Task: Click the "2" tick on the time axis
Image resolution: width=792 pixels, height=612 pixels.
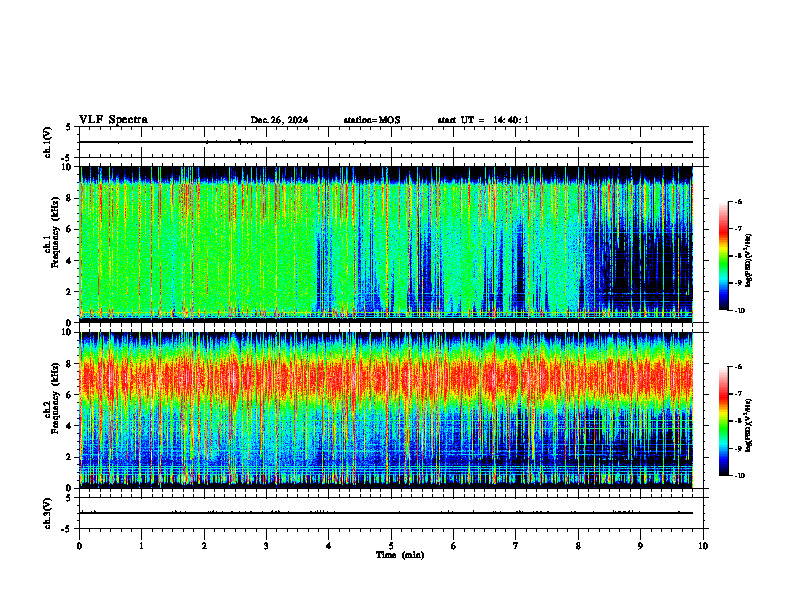Action: coord(204,546)
